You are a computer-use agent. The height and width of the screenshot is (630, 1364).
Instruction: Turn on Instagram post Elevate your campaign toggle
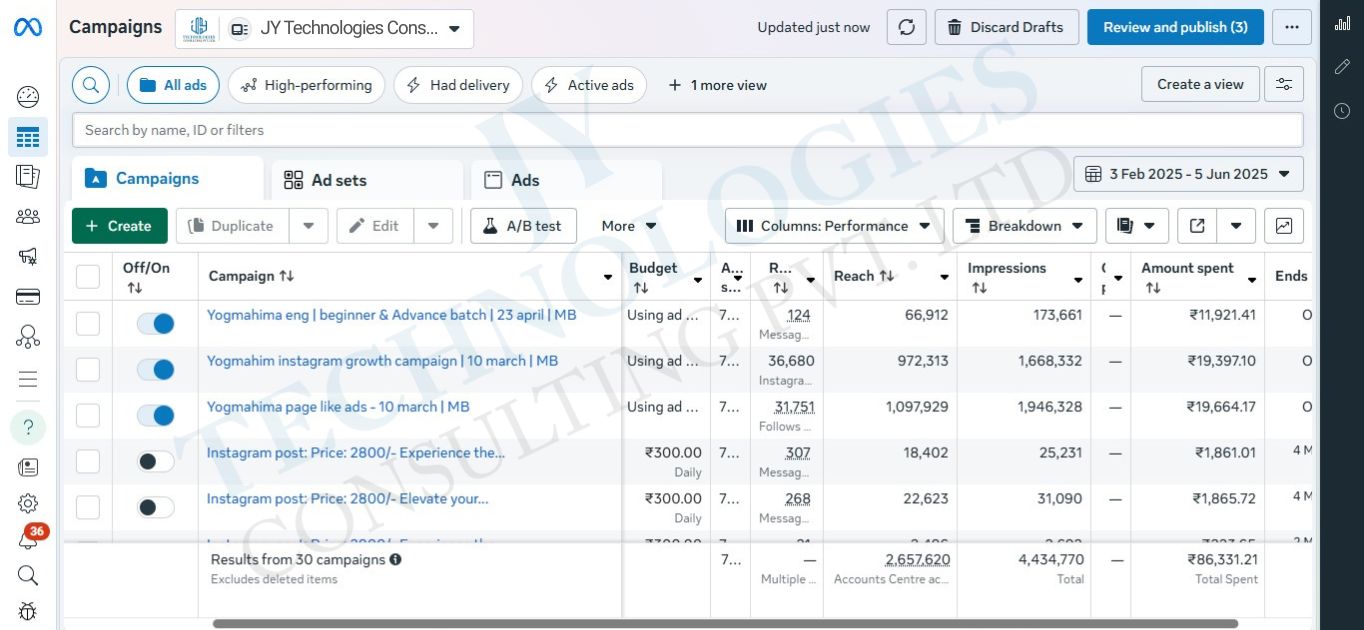pyautogui.click(x=155, y=507)
